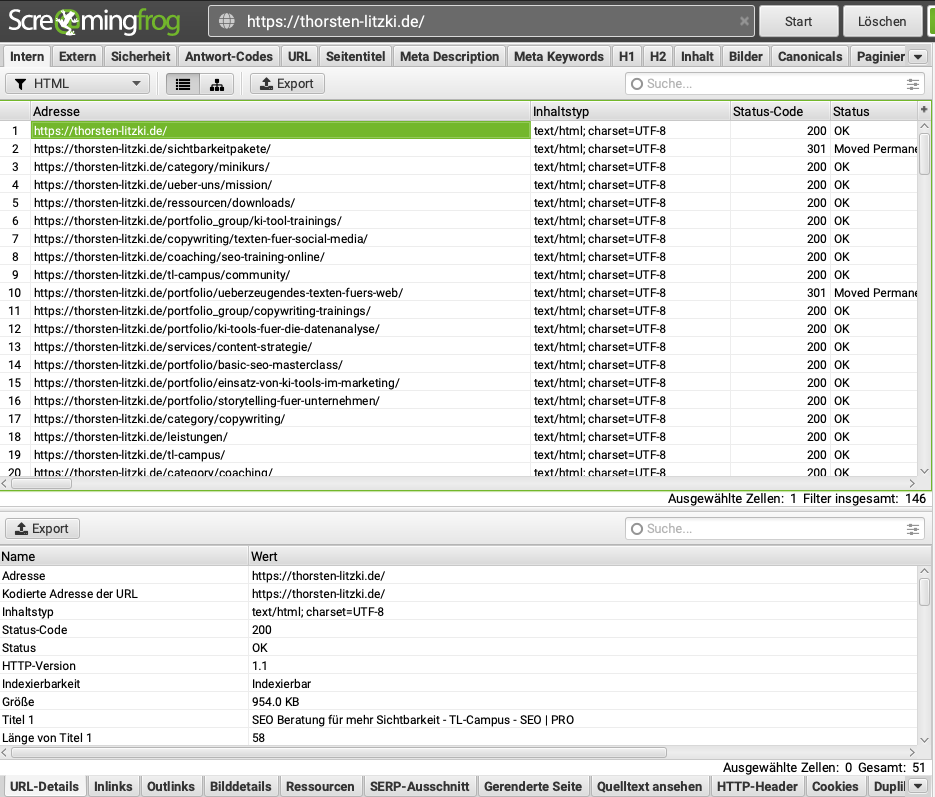Open the Meta Description tab
This screenshot has width=935, height=797.
[x=450, y=57]
